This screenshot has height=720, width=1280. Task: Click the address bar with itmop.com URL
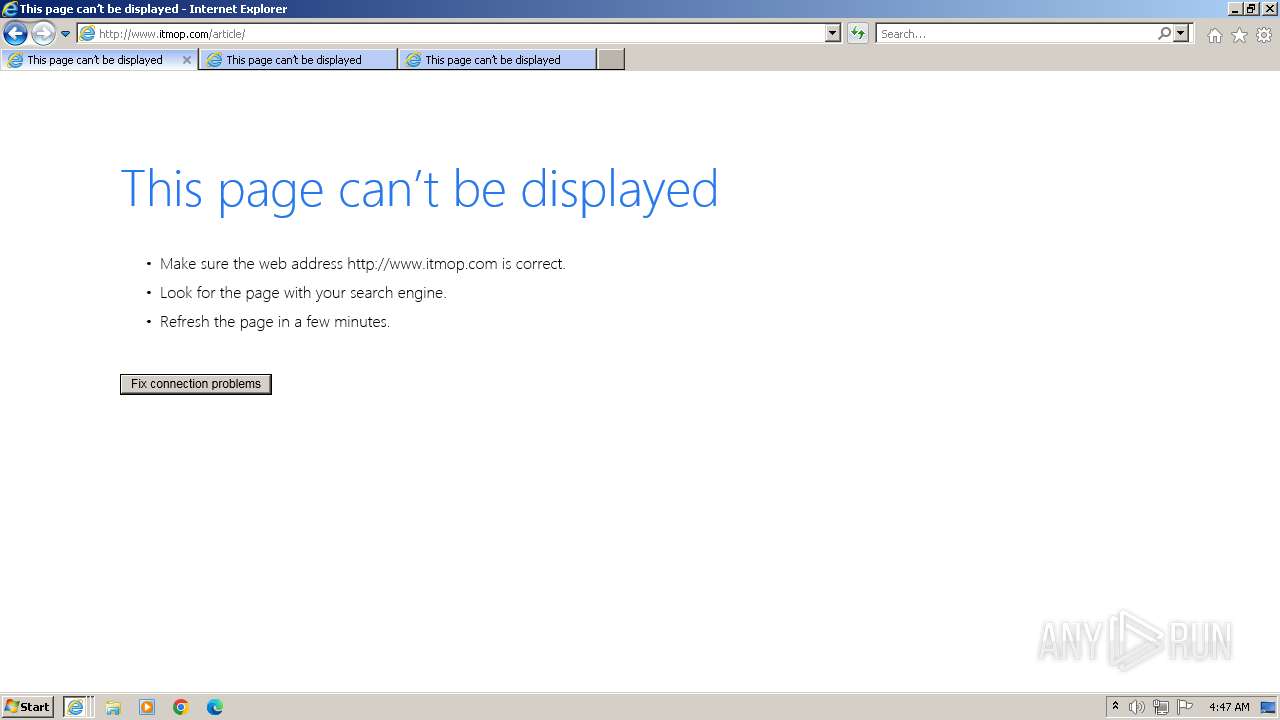(451, 34)
